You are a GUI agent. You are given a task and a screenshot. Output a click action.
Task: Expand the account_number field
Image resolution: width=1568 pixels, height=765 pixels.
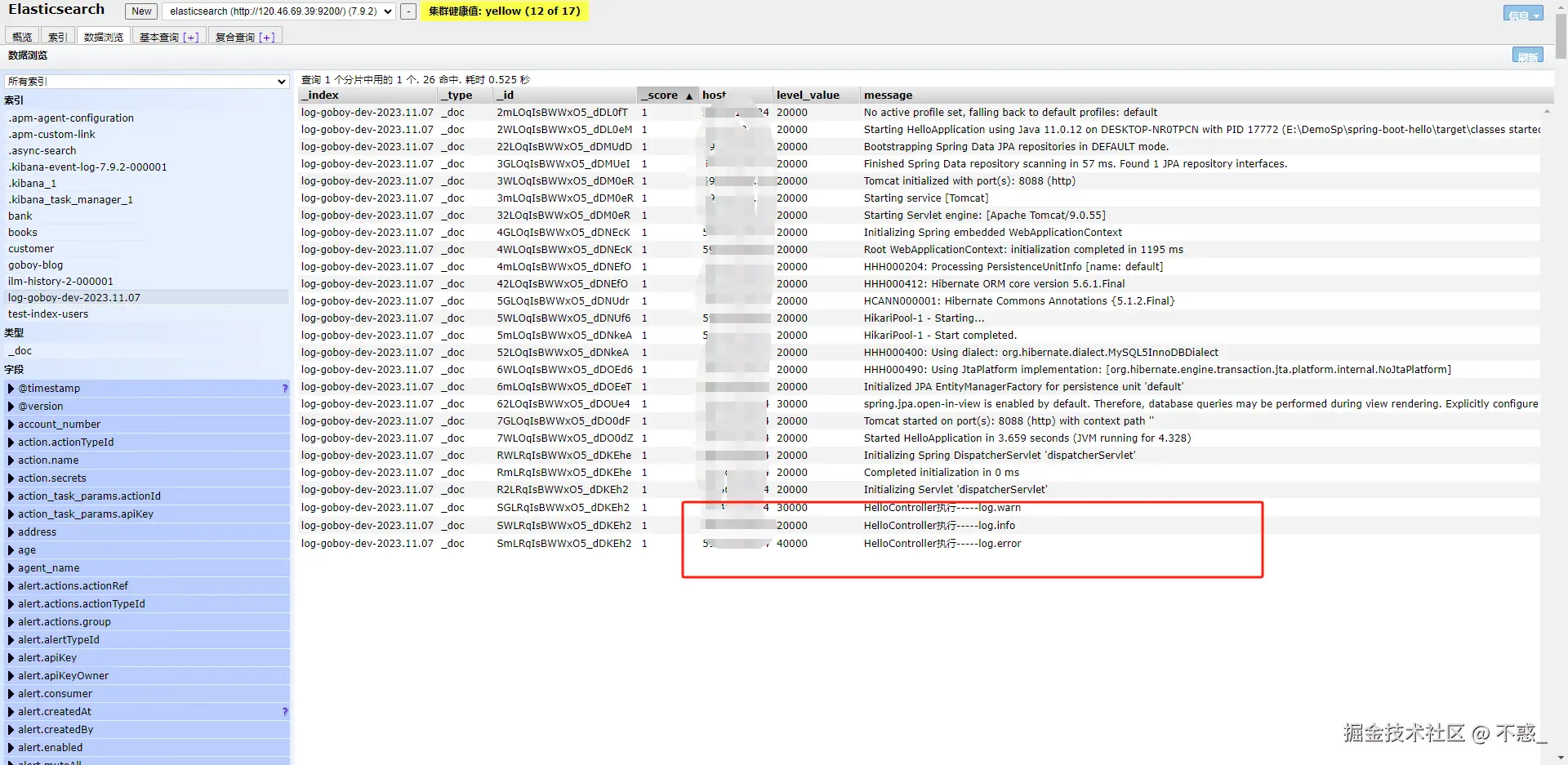[x=11, y=425]
